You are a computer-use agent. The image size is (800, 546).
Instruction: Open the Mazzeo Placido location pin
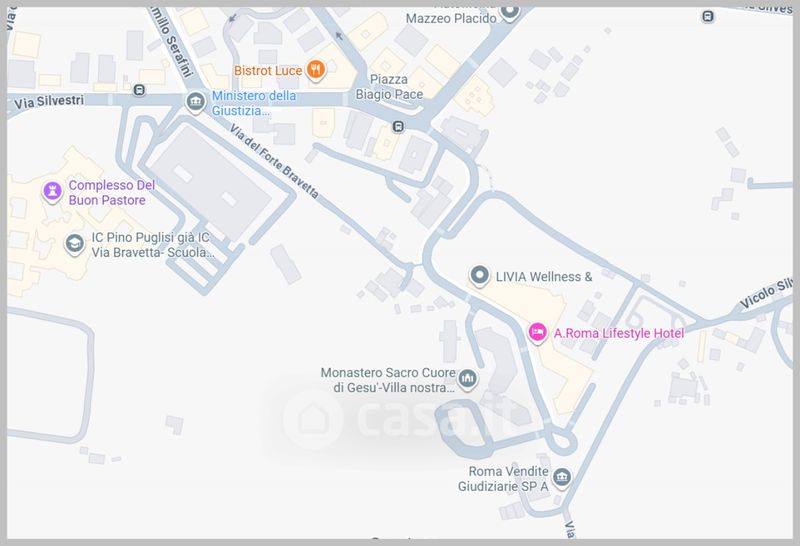click(509, 12)
